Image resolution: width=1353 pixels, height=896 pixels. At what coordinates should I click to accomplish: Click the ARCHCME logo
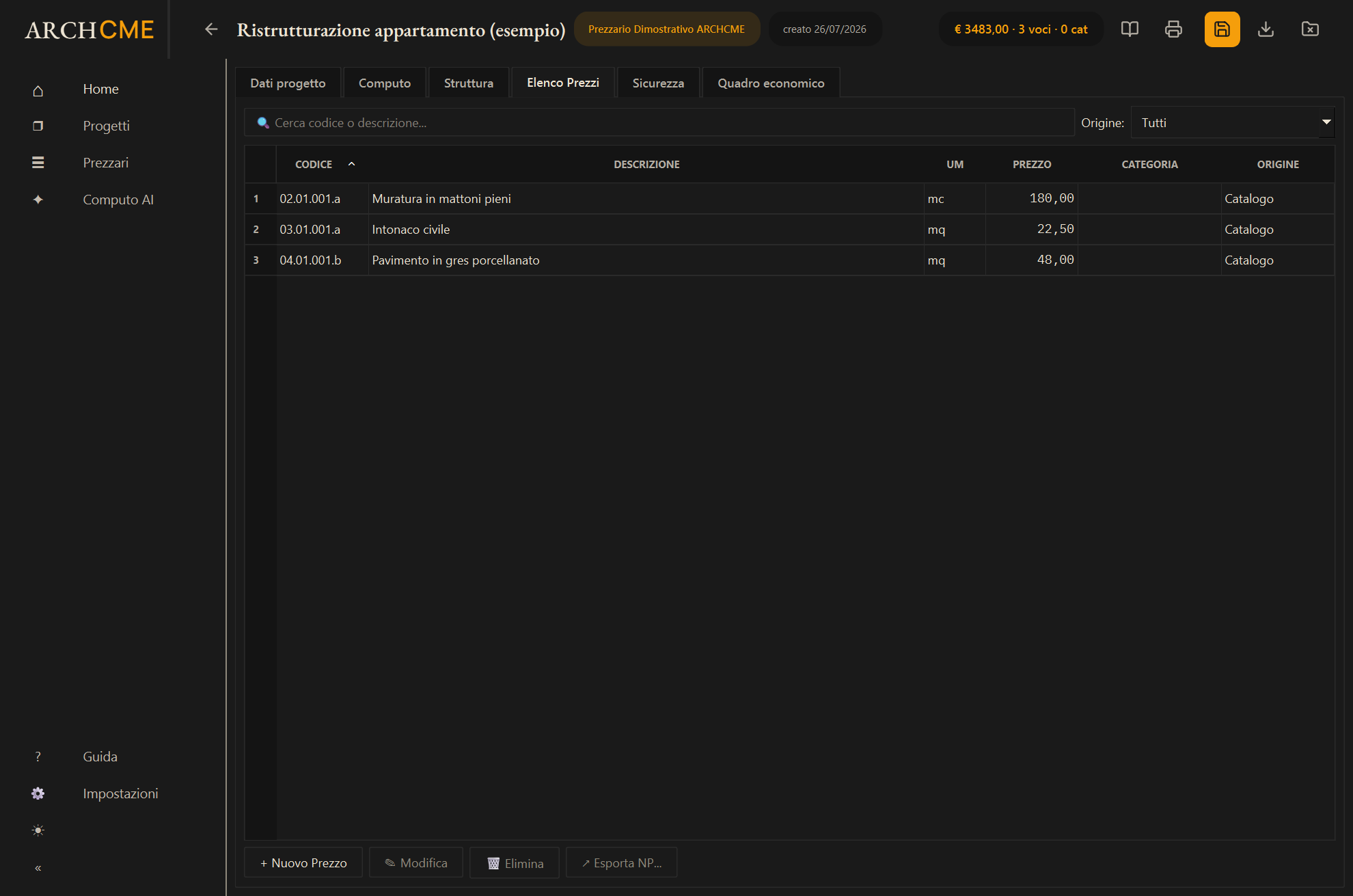90,30
